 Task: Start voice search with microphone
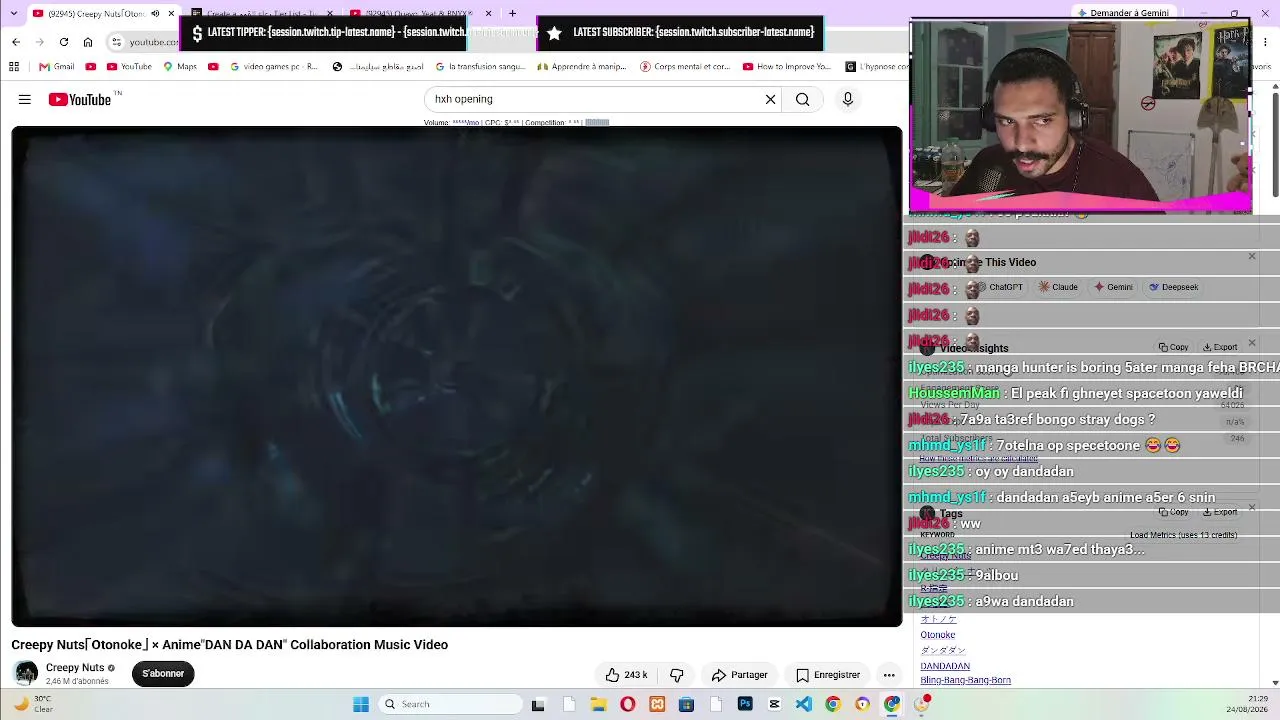(x=848, y=99)
